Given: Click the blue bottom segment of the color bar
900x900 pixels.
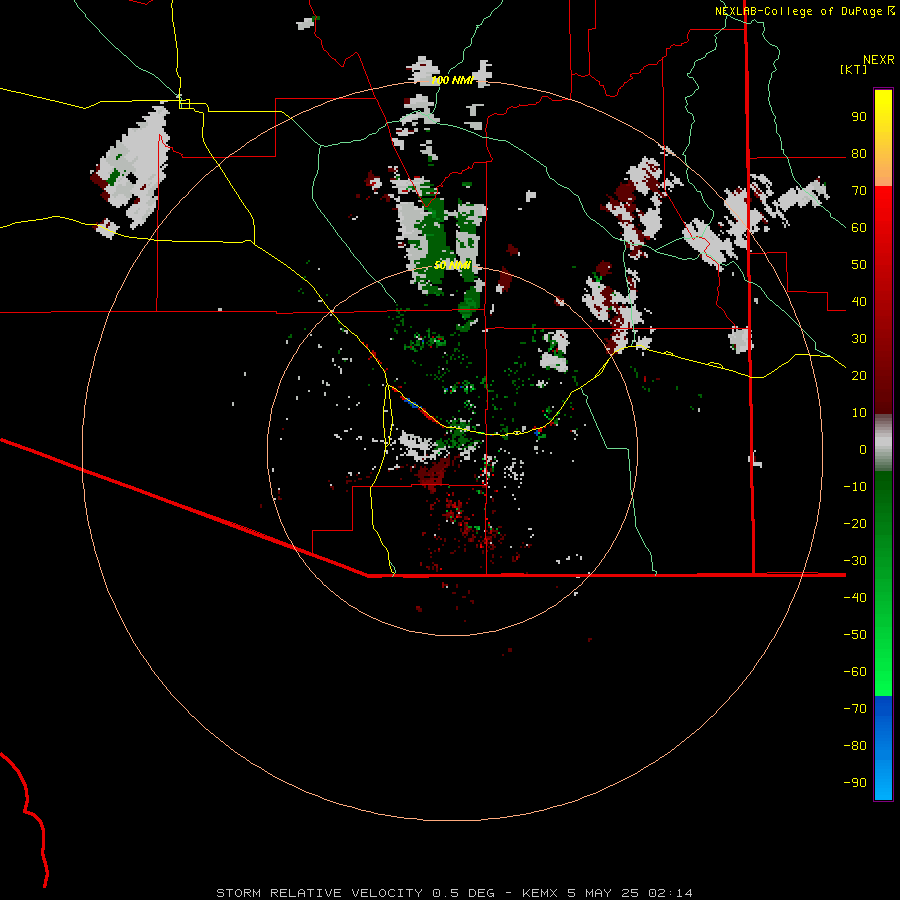Looking at the screenshot, I should [883, 748].
